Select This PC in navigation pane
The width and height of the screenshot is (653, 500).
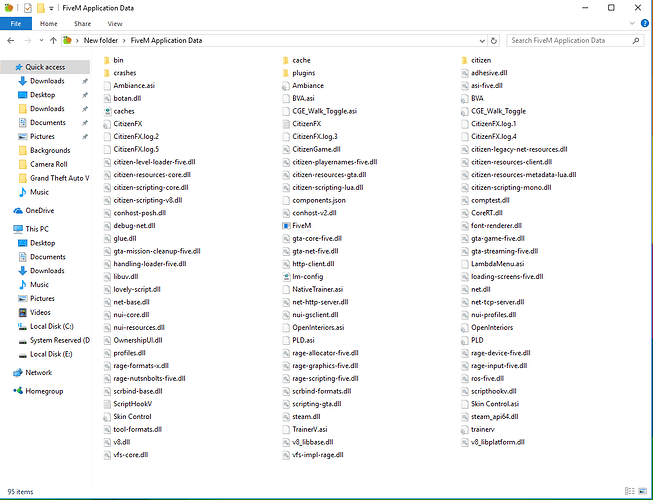[37, 229]
